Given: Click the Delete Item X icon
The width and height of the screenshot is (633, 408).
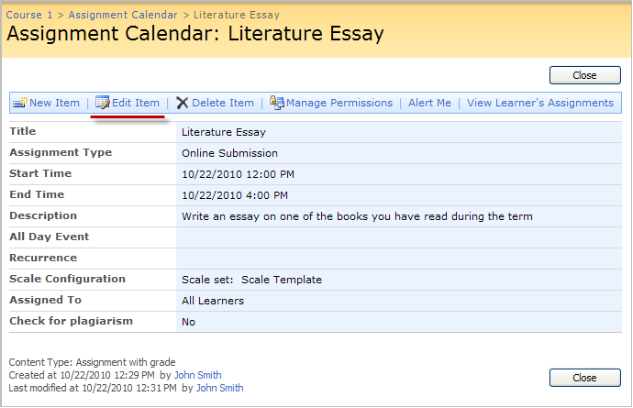Looking at the screenshot, I should pos(182,103).
